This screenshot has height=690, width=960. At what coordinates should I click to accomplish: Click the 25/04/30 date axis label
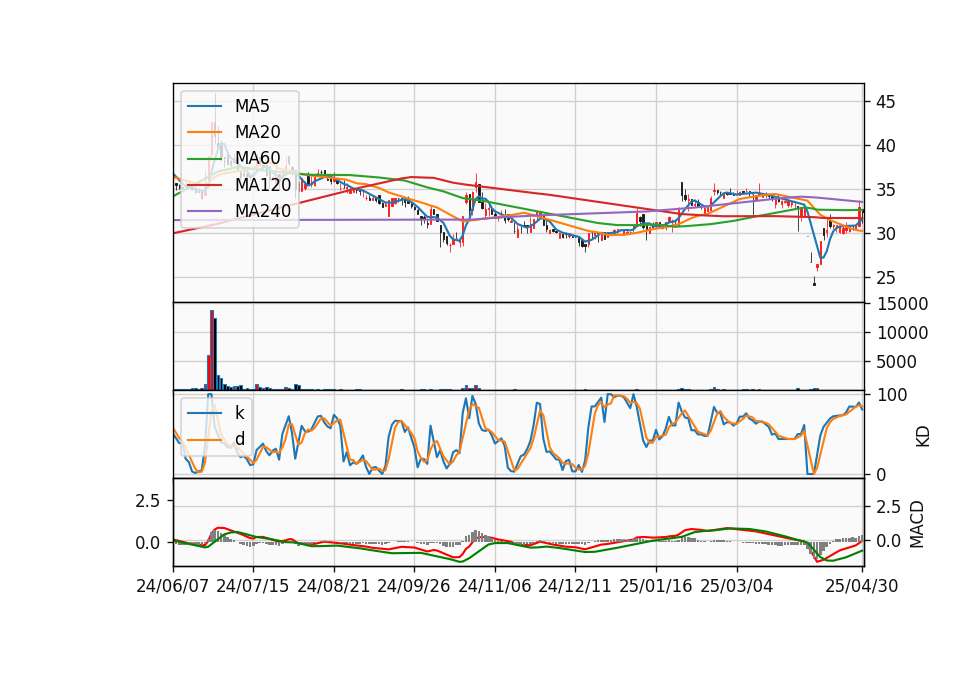861,586
